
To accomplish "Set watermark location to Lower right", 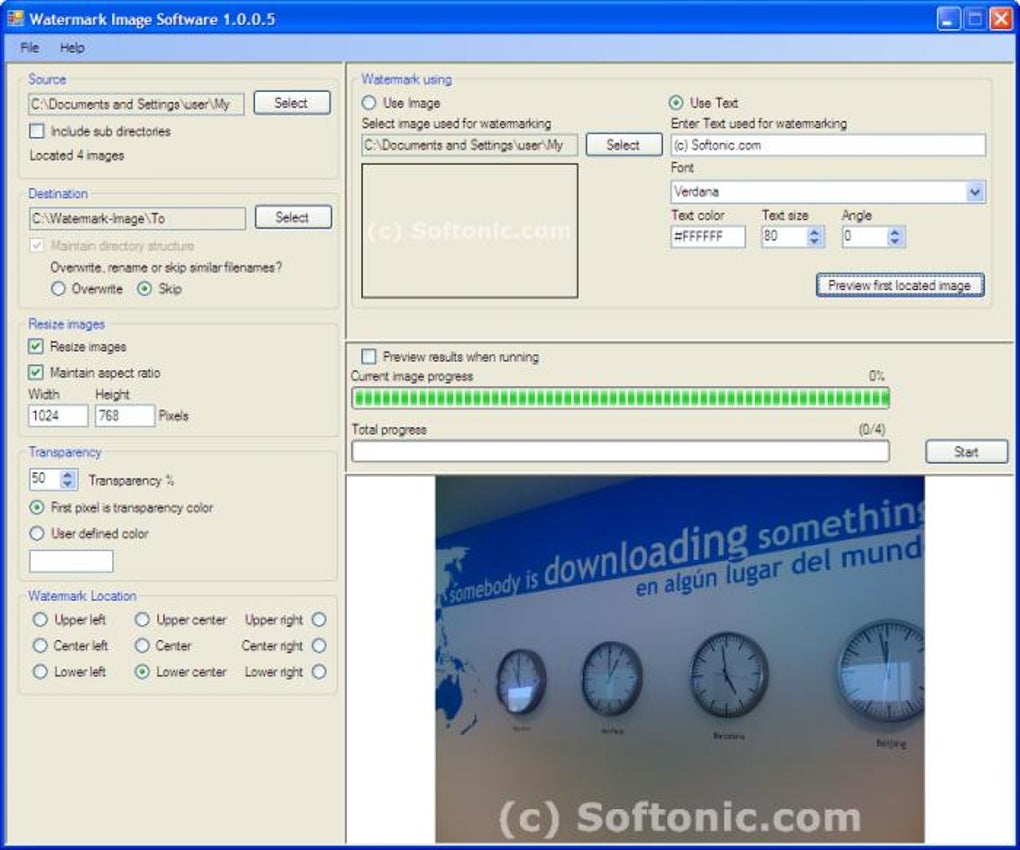I will coord(319,672).
